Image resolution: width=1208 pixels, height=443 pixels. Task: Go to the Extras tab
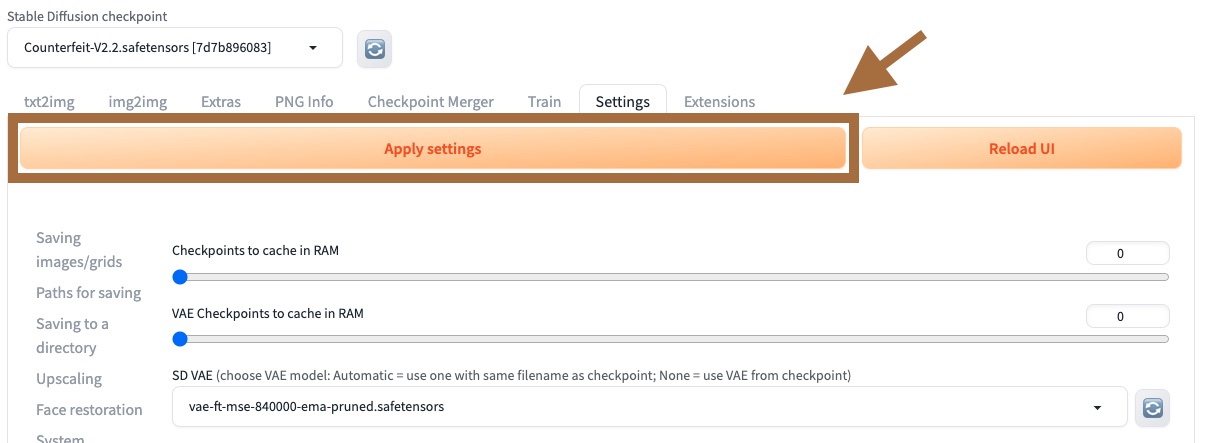[221, 101]
